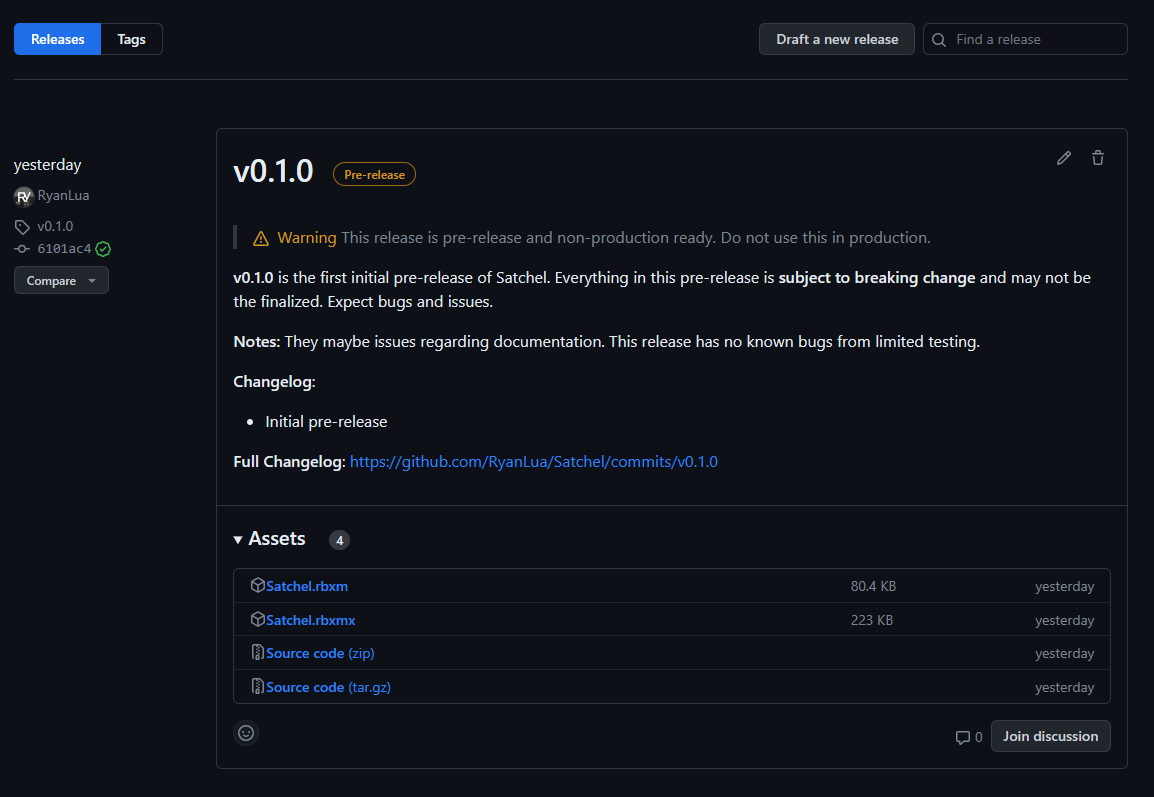Click the delete release trash icon
The height and width of the screenshot is (797, 1154).
point(1097,158)
